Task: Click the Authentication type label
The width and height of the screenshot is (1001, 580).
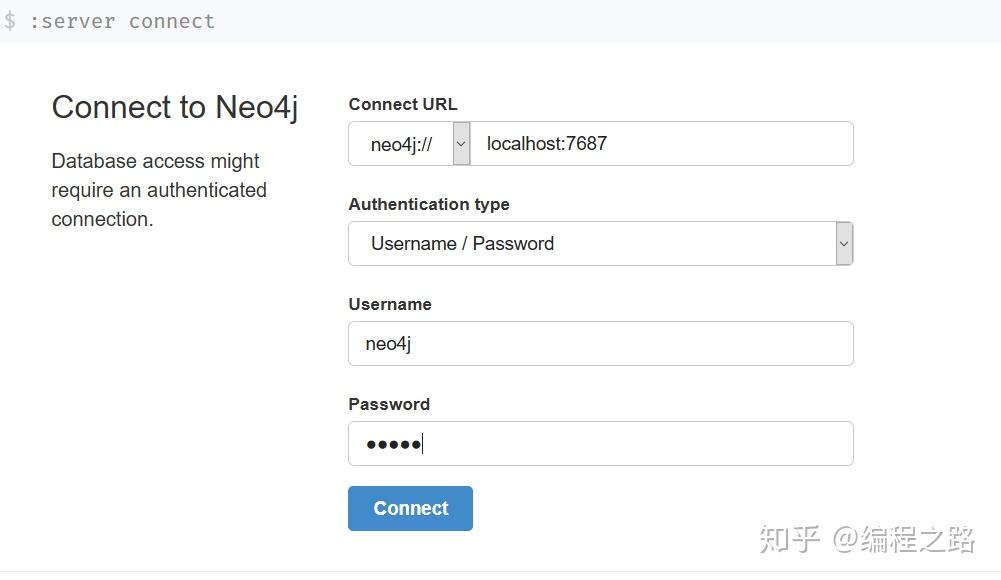Action: (429, 204)
